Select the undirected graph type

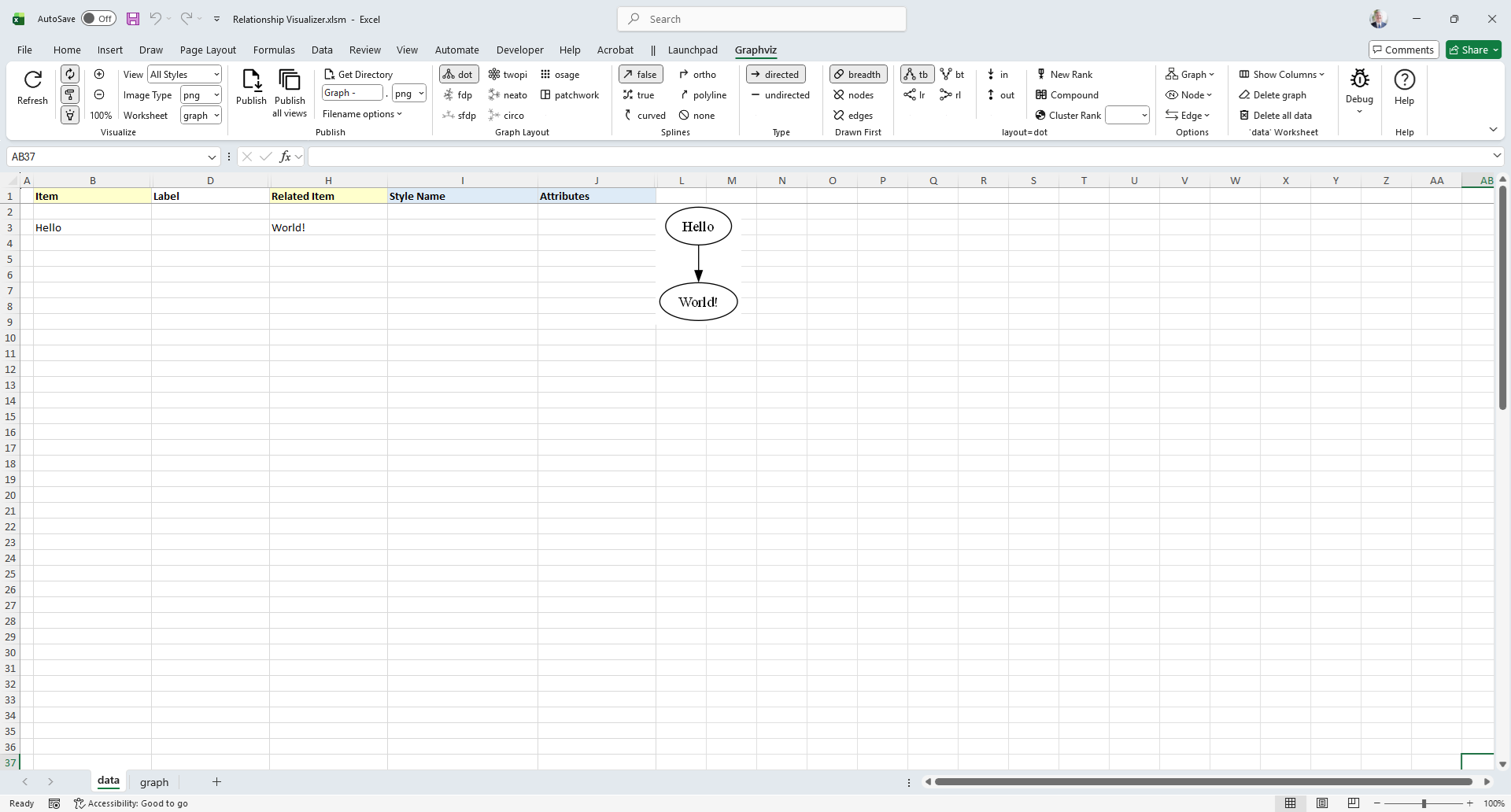point(780,95)
